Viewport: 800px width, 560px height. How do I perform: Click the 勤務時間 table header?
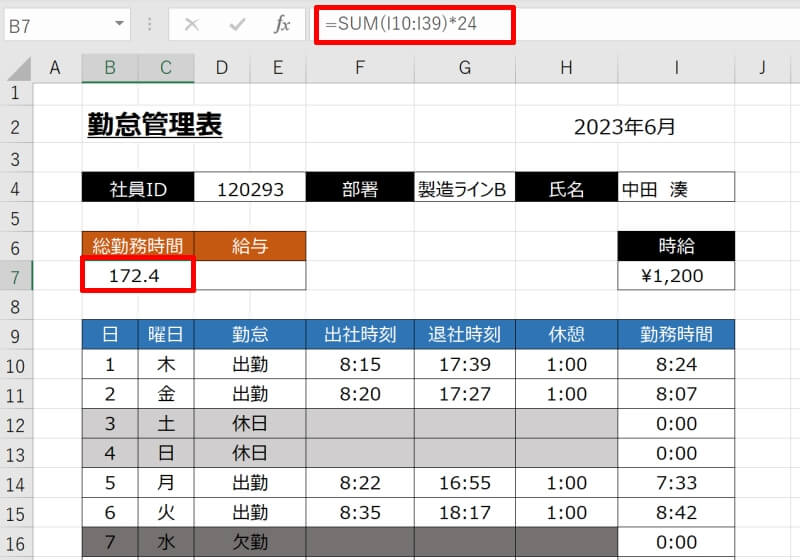click(x=676, y=335)
